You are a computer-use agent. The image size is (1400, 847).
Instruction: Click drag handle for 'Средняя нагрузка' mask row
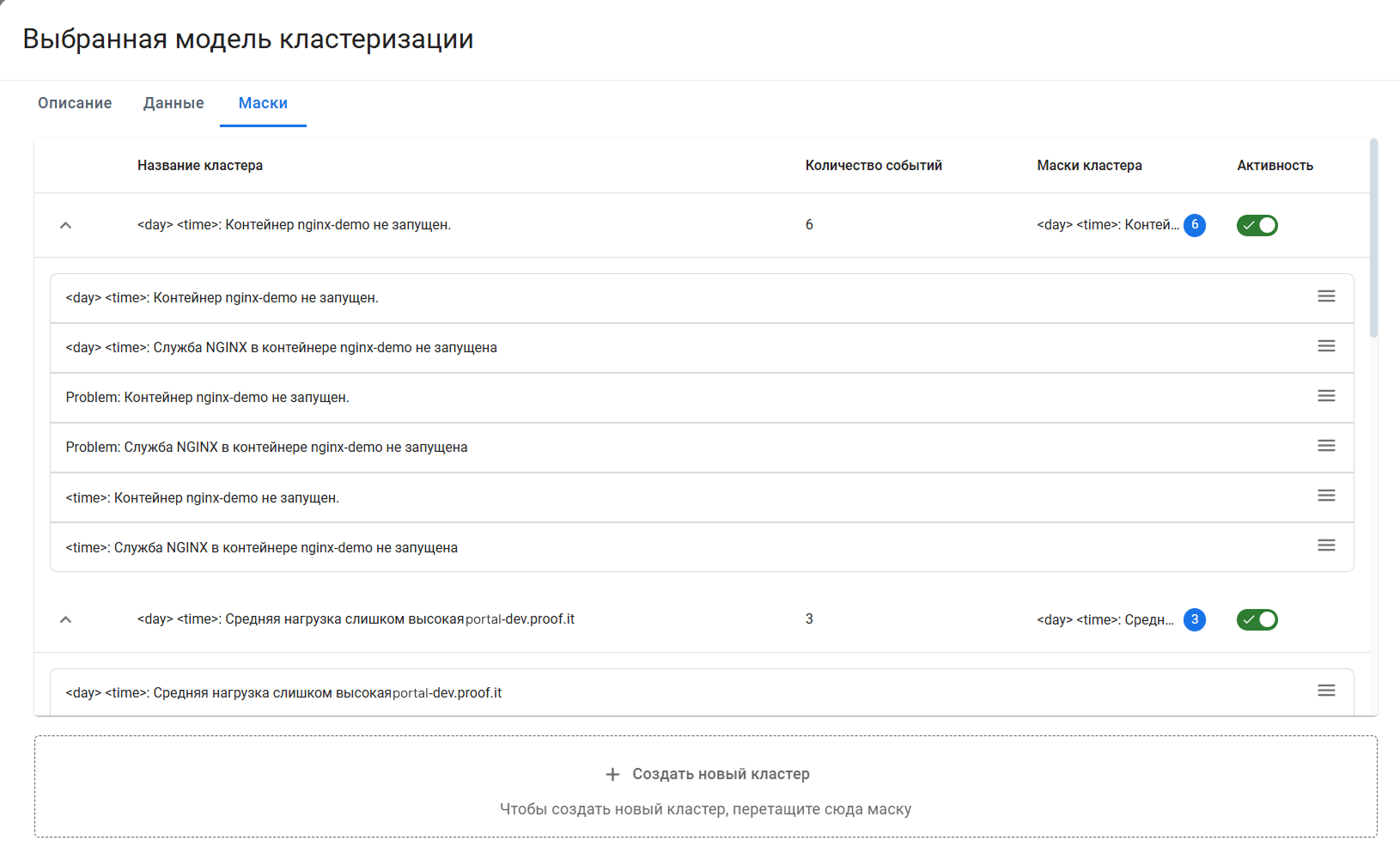[1326, 691]
